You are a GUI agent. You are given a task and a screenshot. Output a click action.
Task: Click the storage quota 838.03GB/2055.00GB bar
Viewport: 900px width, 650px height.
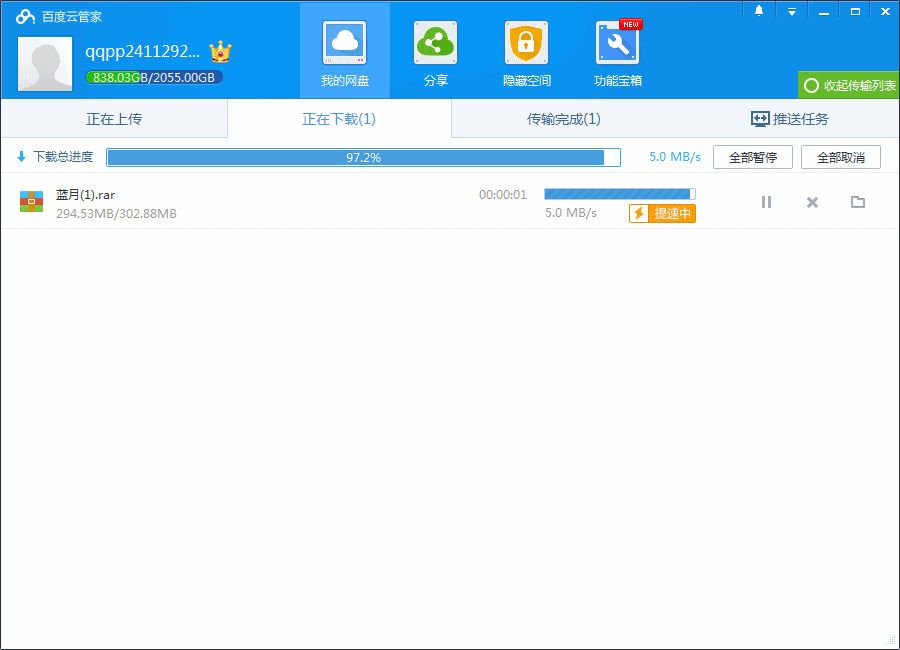tap(154, 78)
